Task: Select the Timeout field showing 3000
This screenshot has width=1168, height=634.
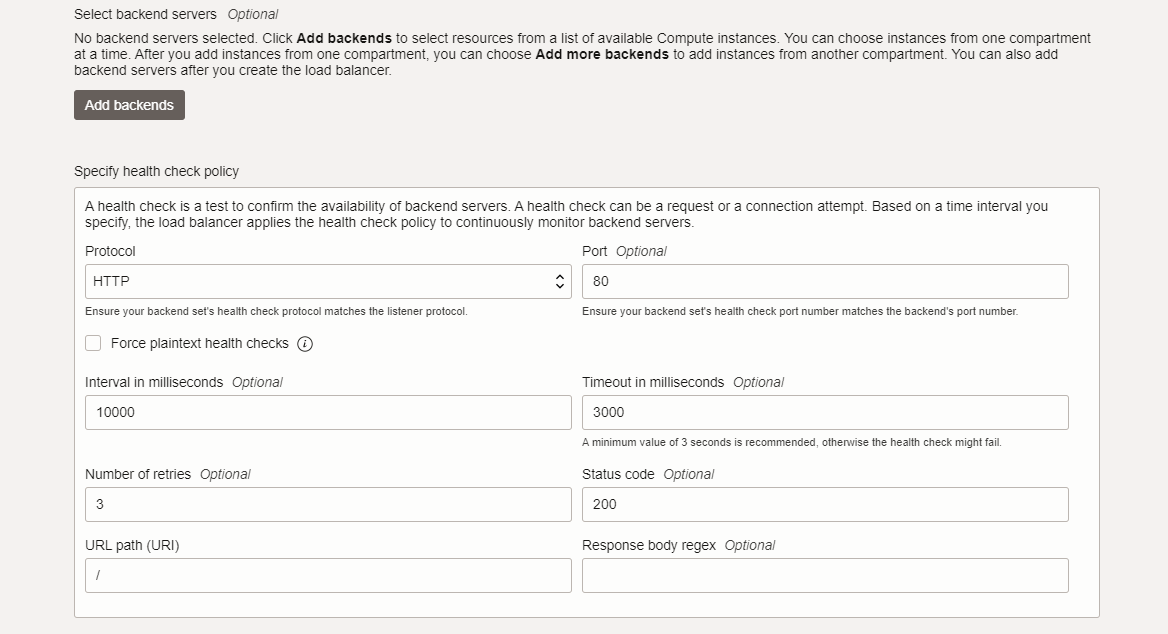Action: (x=823, y=412)
